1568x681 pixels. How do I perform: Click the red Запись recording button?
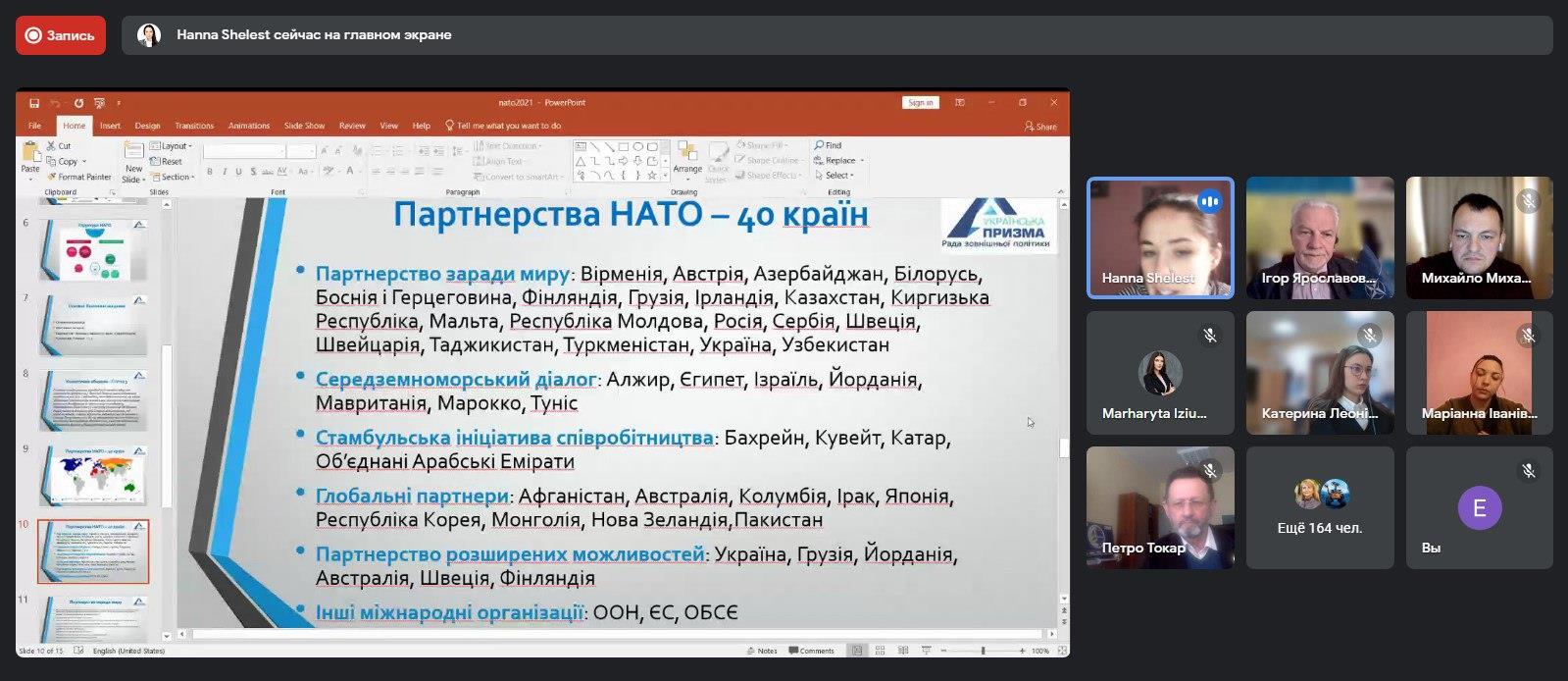[61, 35]
